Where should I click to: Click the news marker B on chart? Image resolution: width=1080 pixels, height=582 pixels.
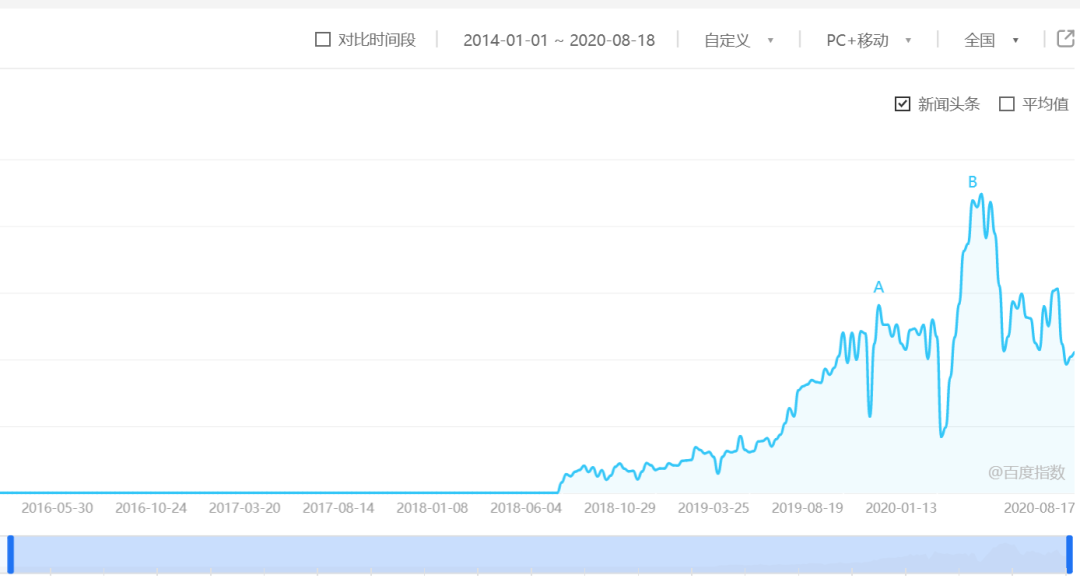pyautogui.click(x=973, y=182)
